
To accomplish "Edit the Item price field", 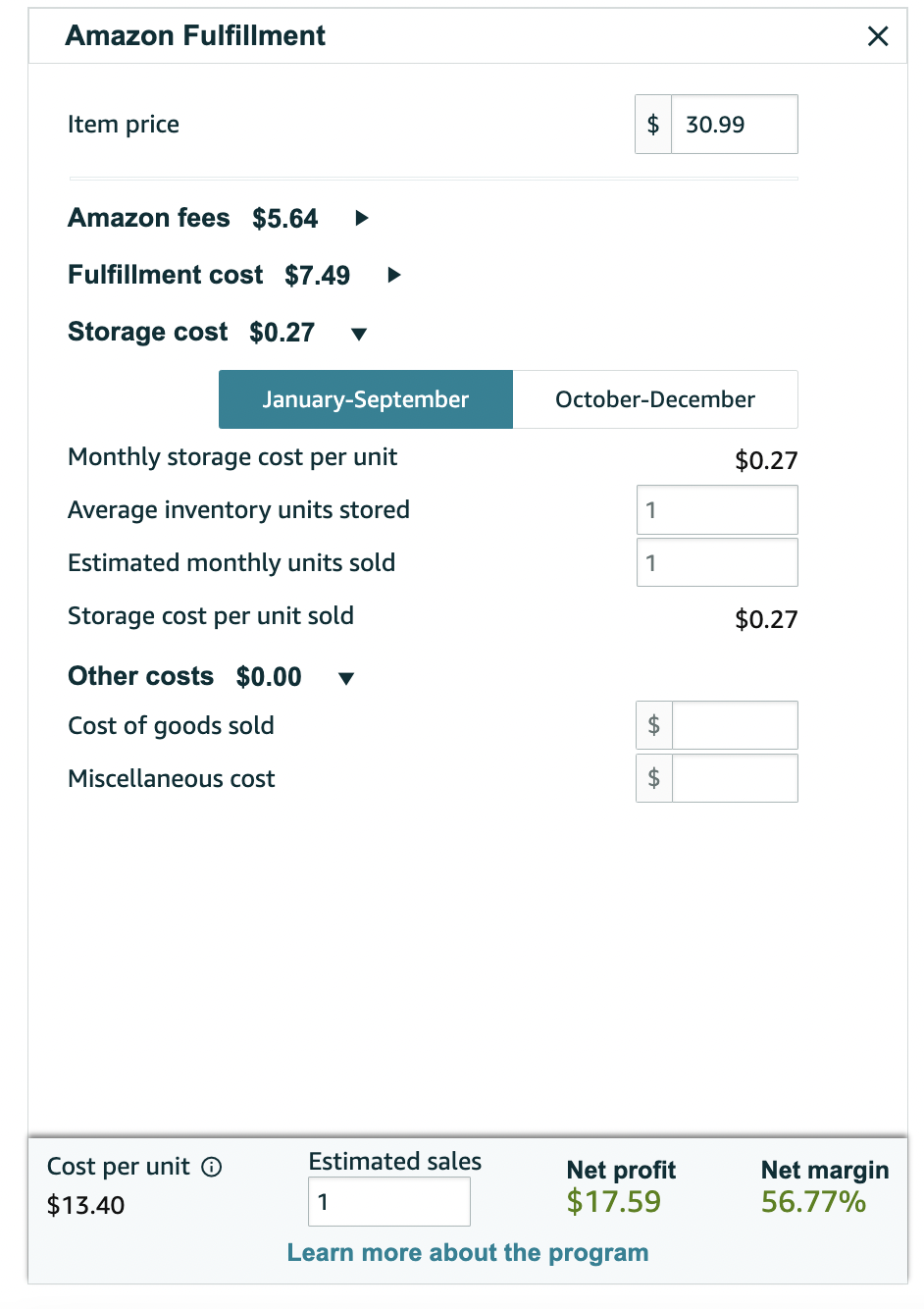I will coord(735,125).
